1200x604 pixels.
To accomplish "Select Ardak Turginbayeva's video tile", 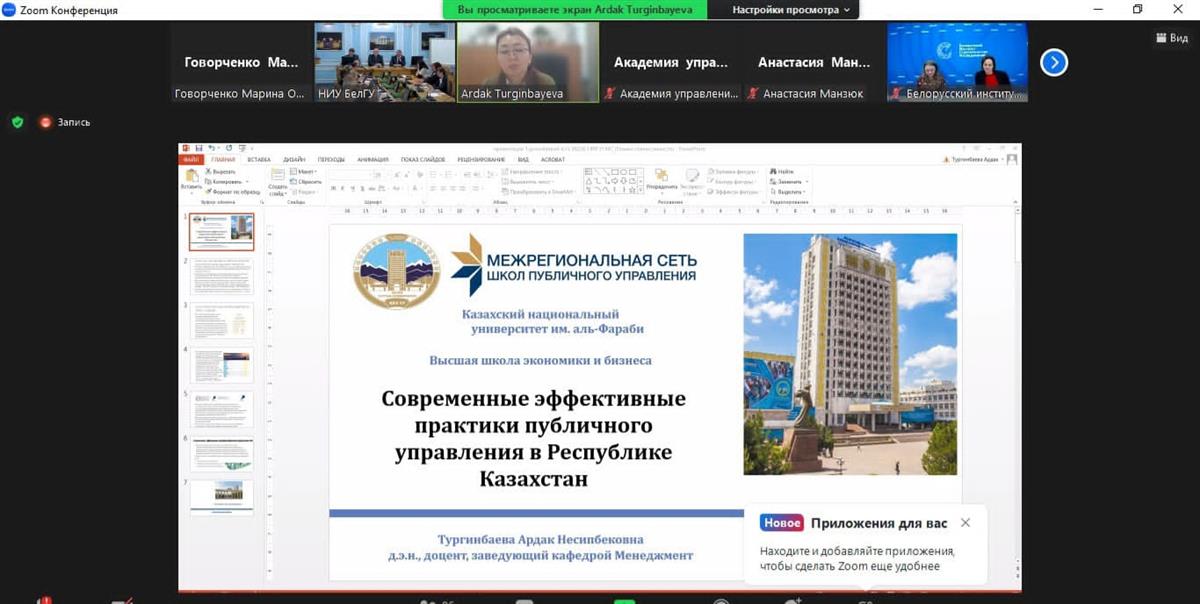I will (527, 62).
